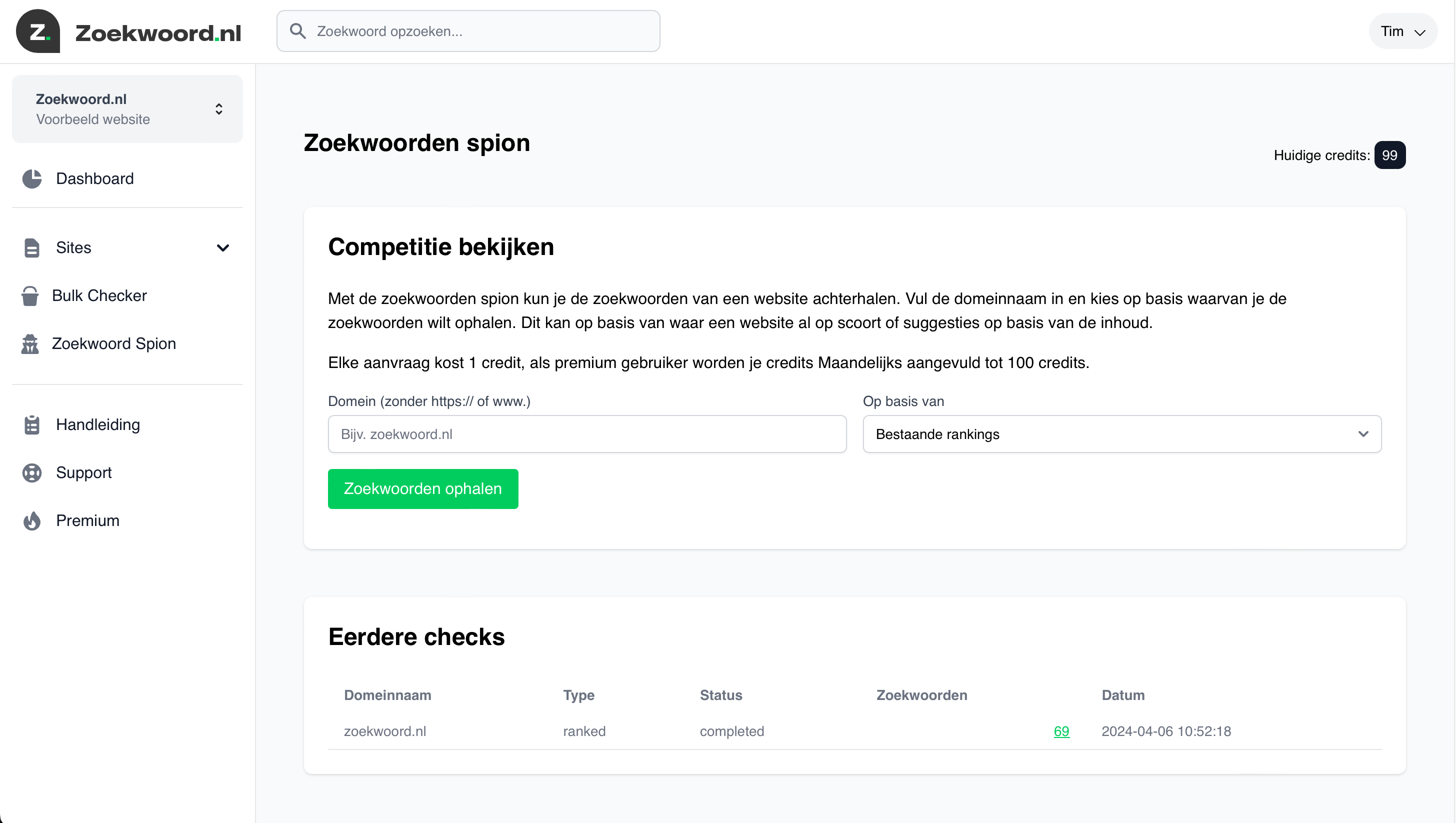Screen dimensions: 1456x823
Task: Click the search magnifier icon
Action: pos(298,30)
